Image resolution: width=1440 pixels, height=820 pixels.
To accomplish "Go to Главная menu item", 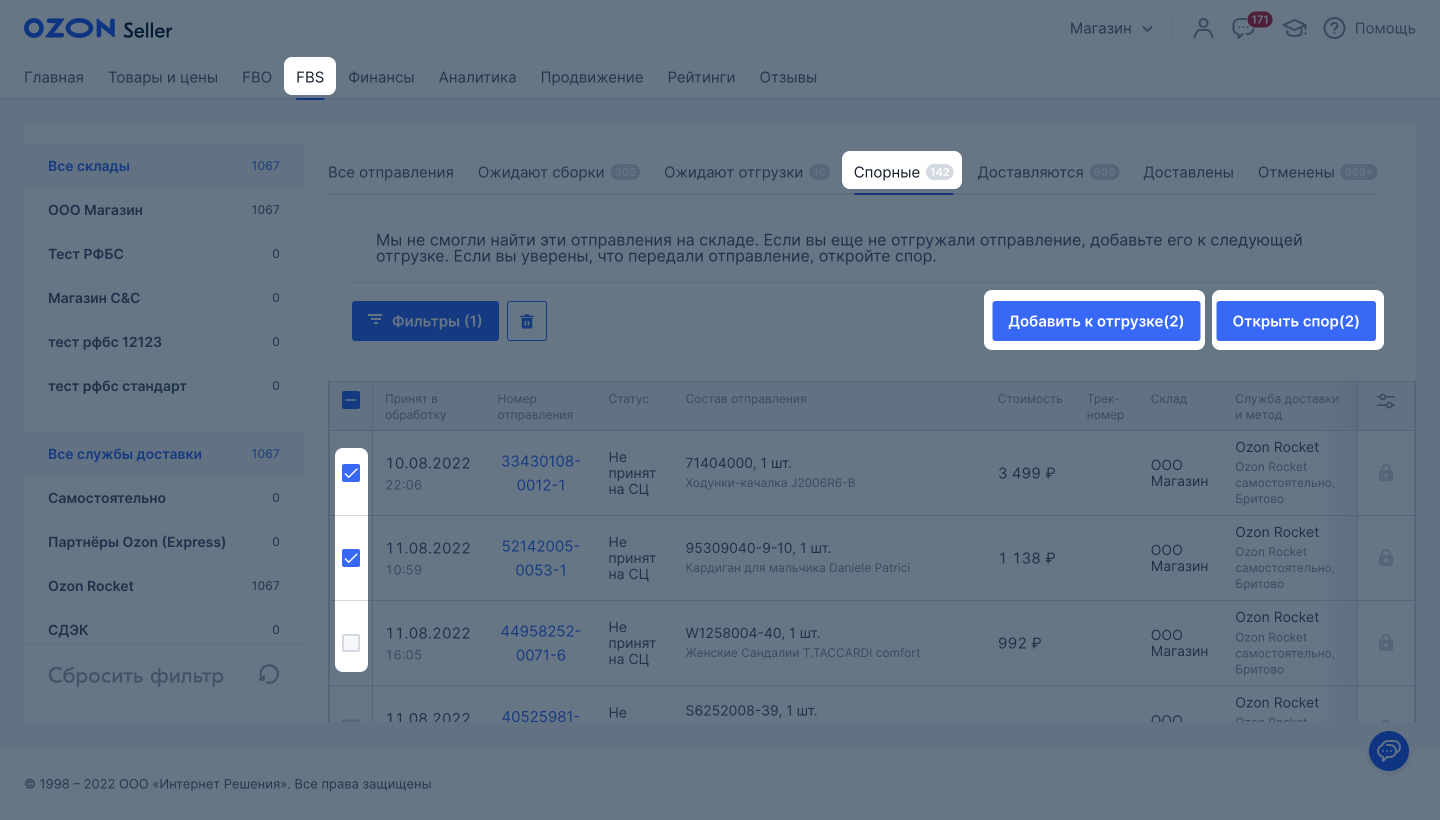I will pos(54,77).
